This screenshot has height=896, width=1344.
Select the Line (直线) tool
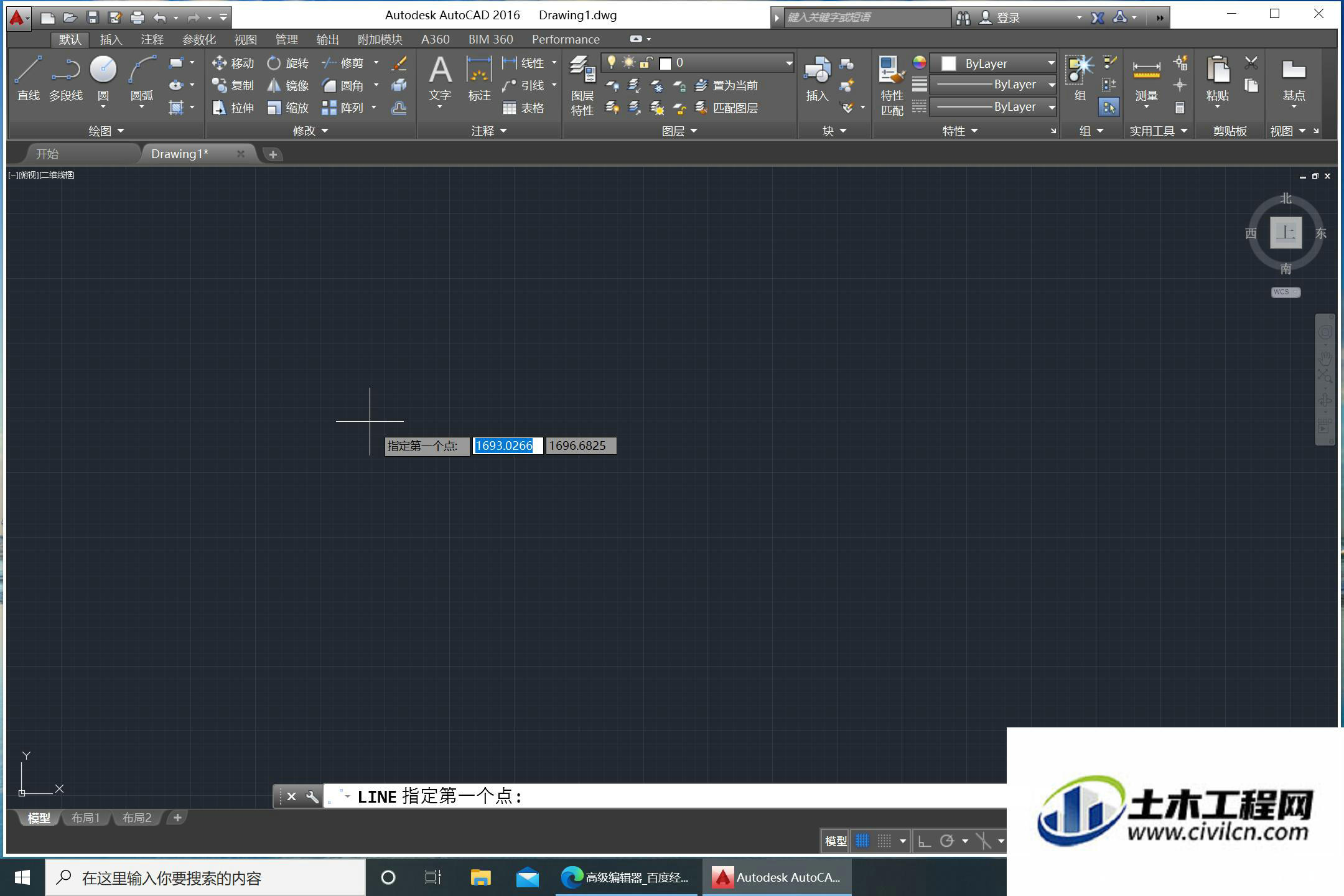coord(28,78)
